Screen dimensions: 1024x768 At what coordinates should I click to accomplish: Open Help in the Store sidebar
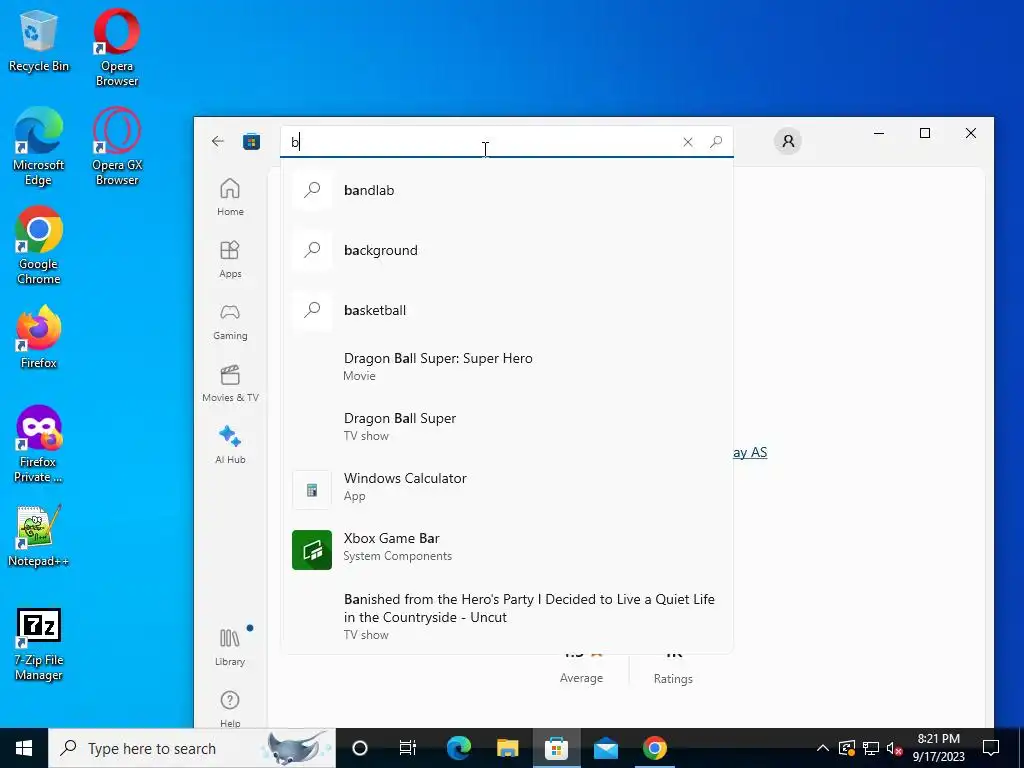[x=230, y=709]
